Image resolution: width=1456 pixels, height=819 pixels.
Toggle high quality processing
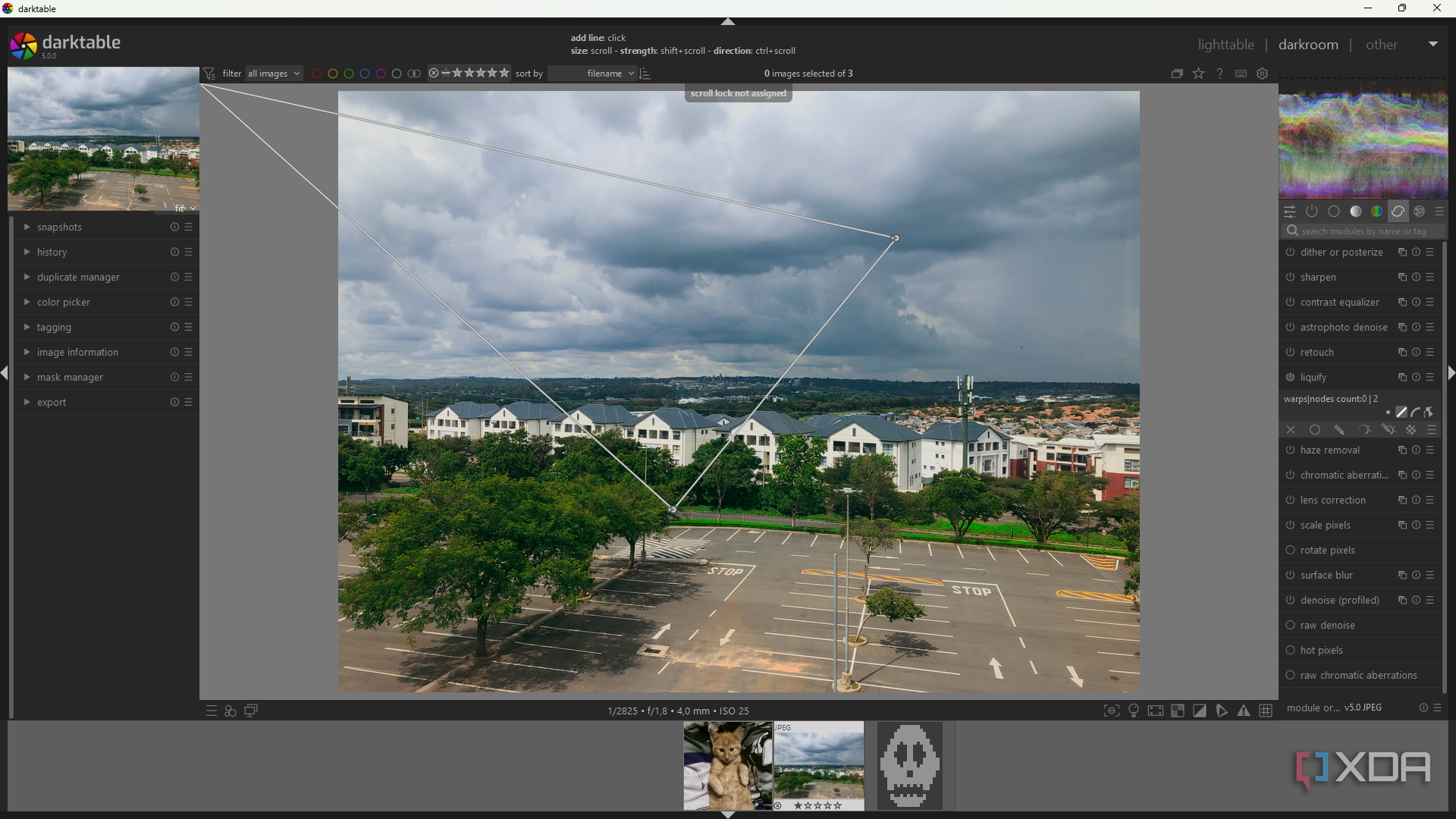[1156, 711]
